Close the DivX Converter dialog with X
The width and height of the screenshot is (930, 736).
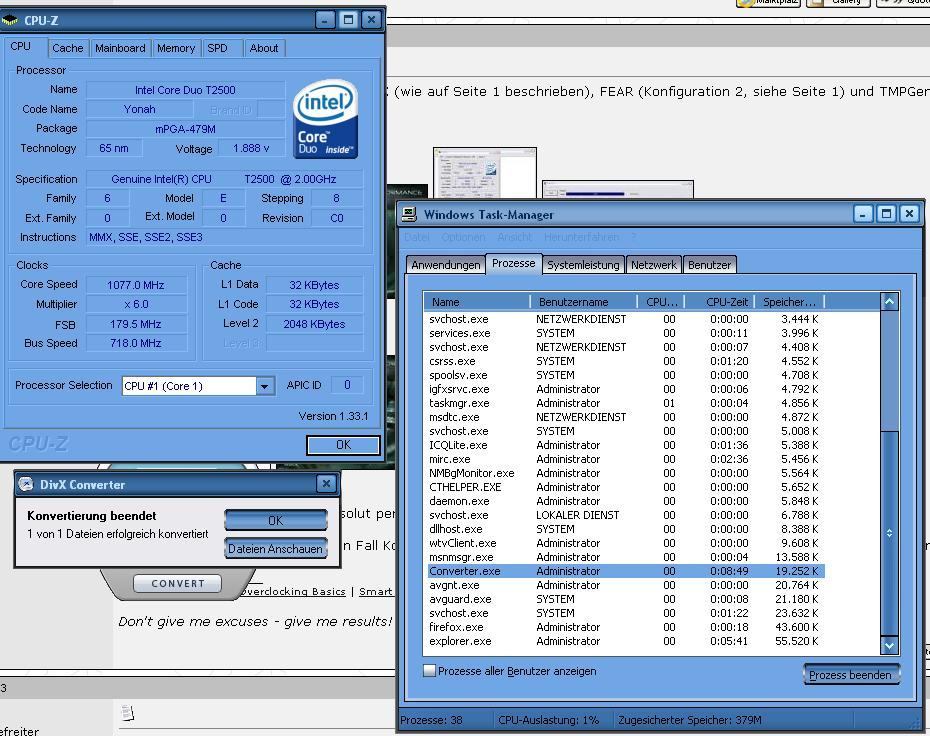click(x=326, y=484)
